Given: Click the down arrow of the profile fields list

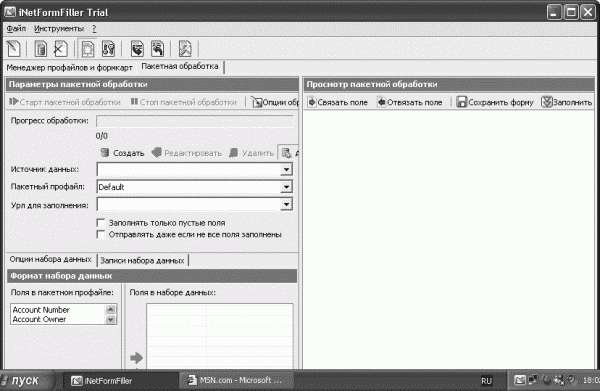Looking at the screenshot, I should coord(111,319).
